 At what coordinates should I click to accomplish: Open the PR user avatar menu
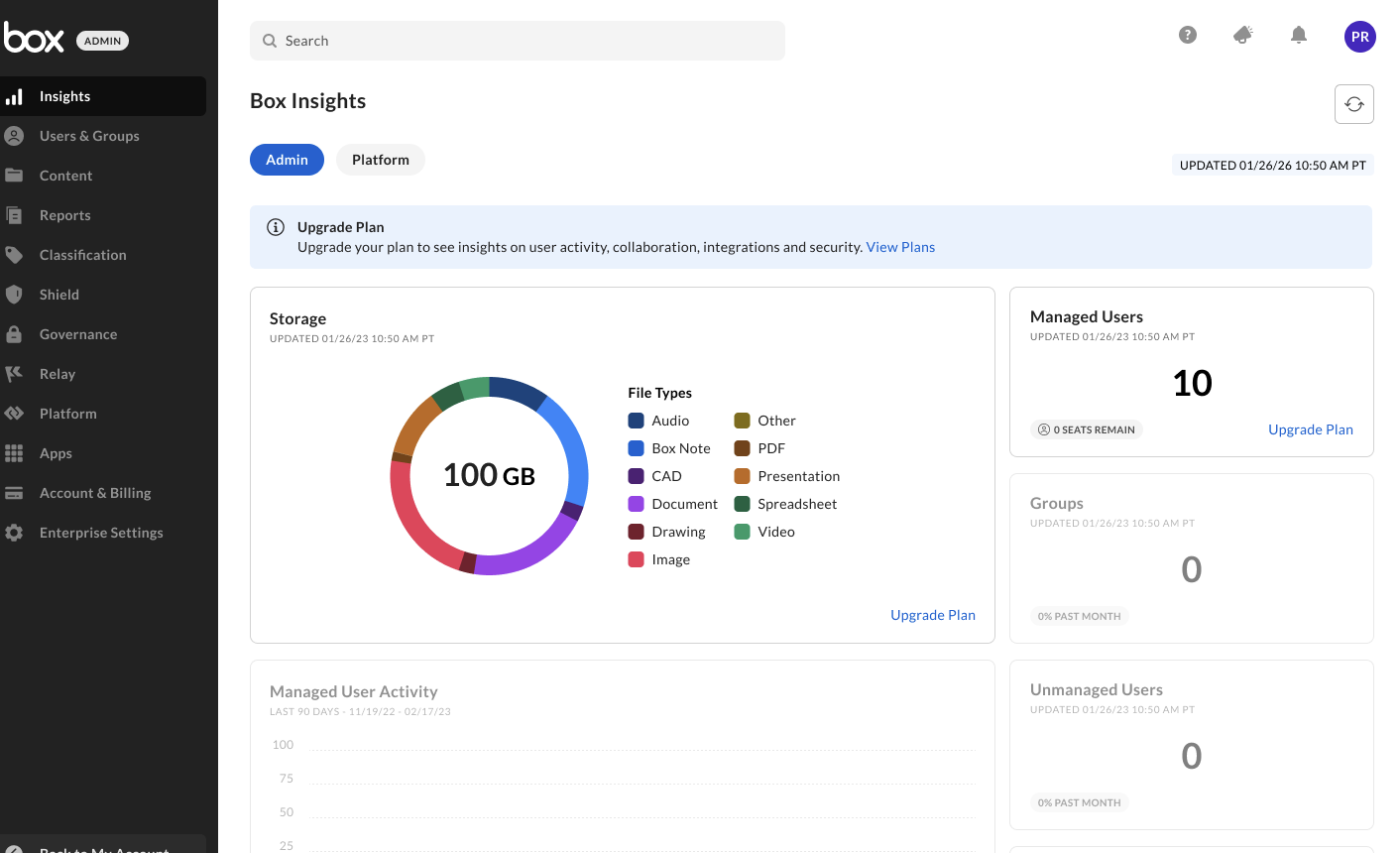click(x=1359, y=37)
